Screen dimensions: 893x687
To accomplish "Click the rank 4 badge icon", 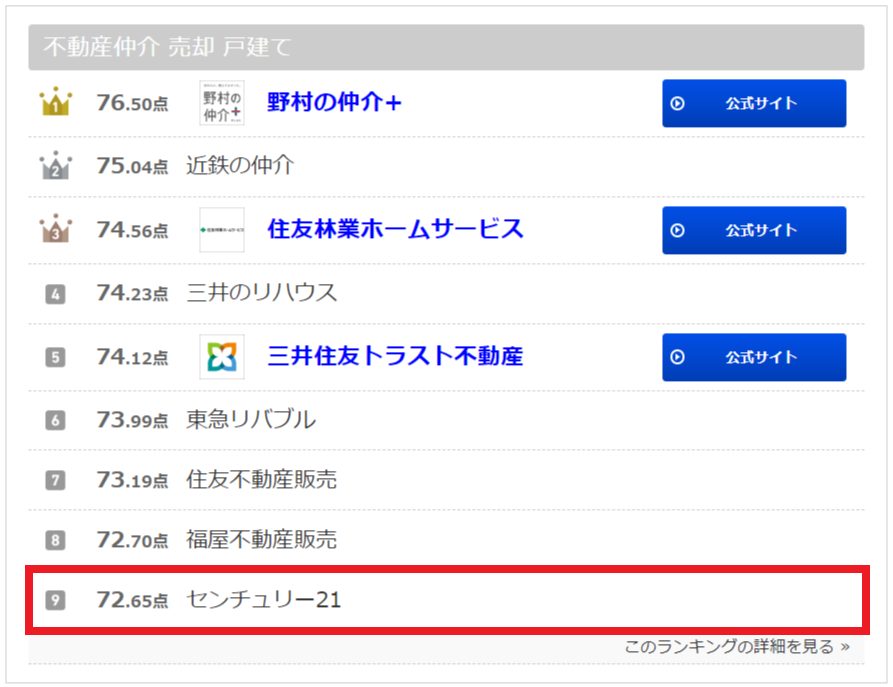I will (55, 294).
